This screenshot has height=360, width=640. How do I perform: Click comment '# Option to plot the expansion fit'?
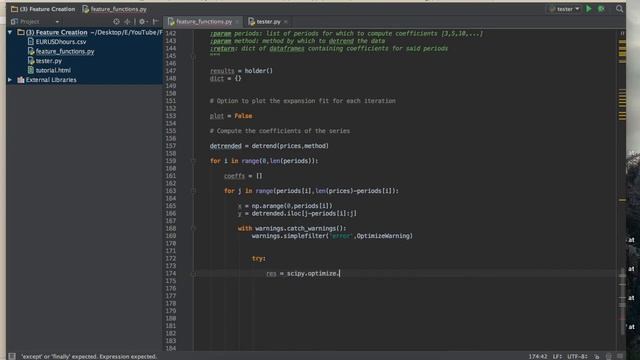pyautogui.click(x=302, y=101)
